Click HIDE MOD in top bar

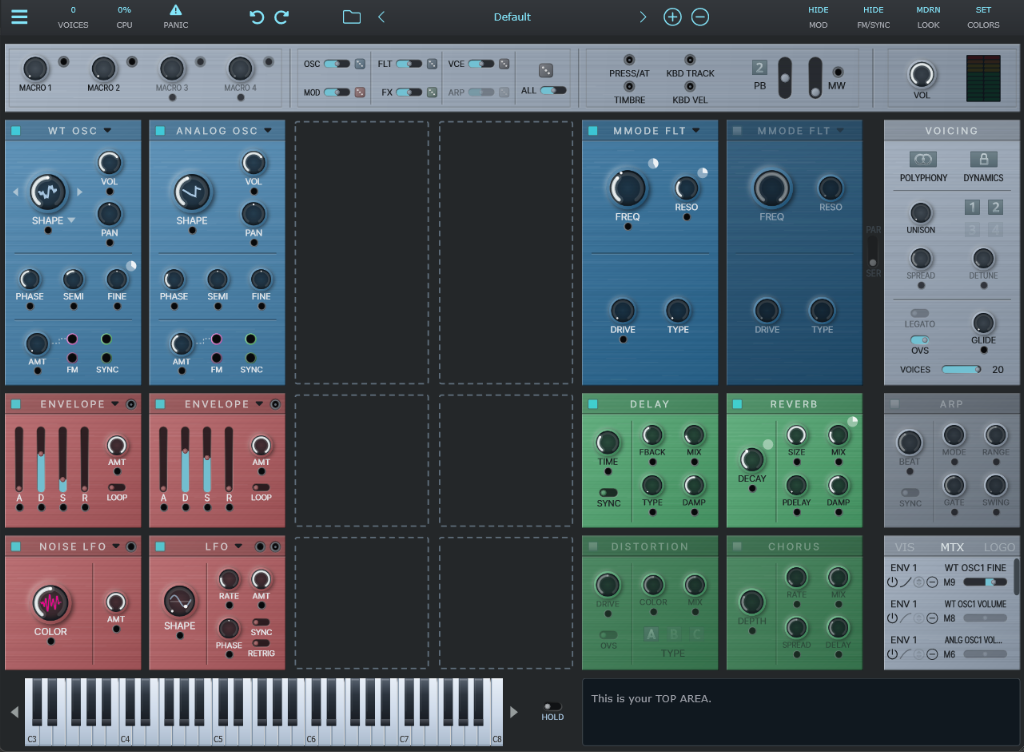(x=818, y=18)
